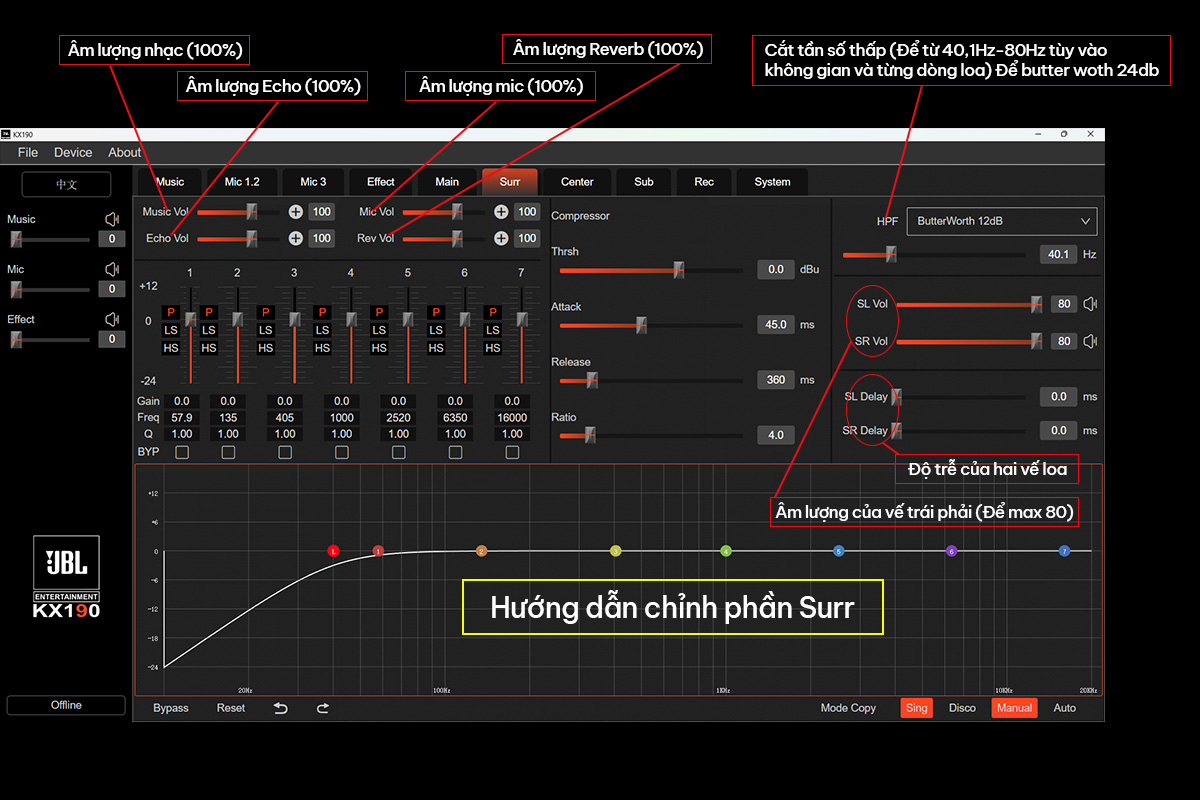This screenshot has height=800, width=1200.
Task: Tick the BYP checkbox for band 4
Action: coord(342,452)
